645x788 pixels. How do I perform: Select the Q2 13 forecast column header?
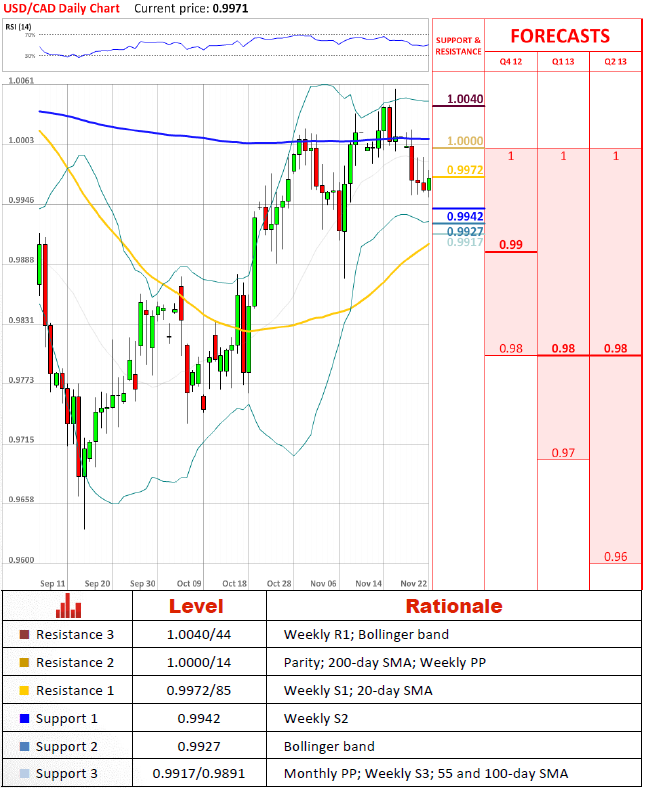[x=616, y=62]
